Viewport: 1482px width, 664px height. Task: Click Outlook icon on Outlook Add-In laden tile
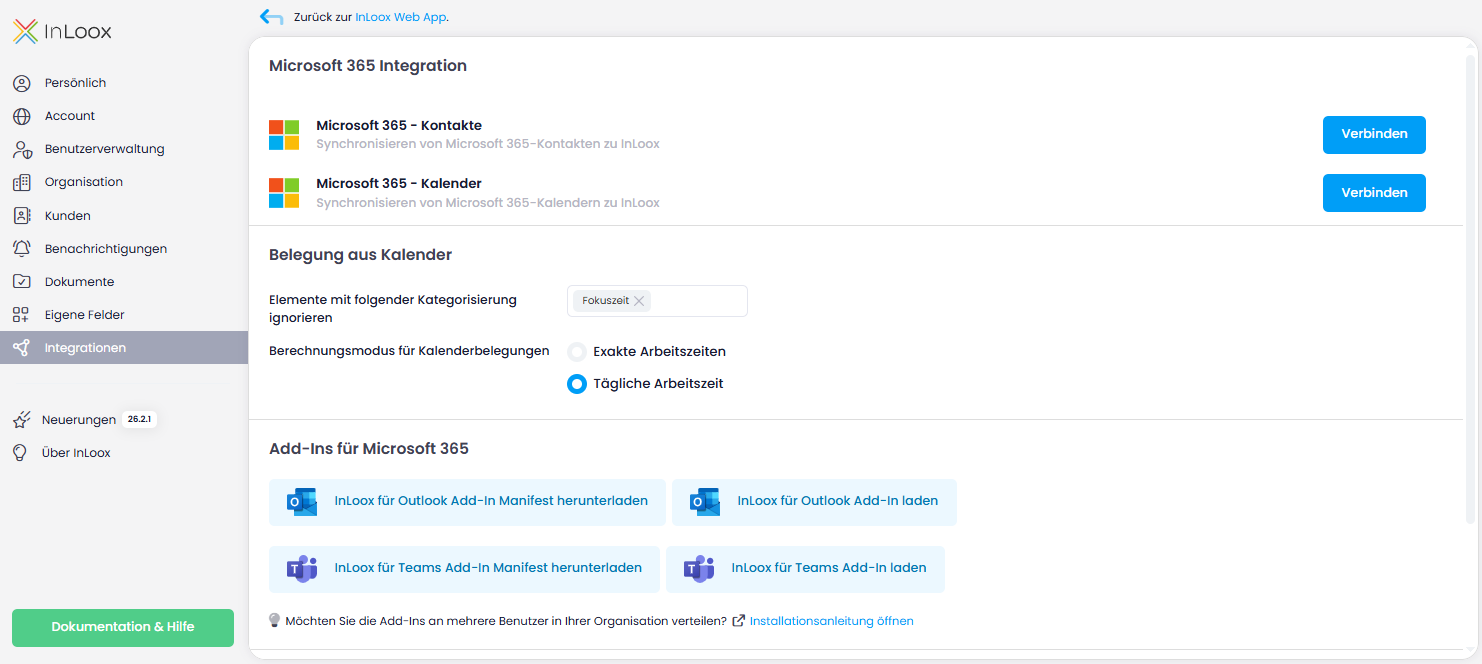tap(705, 502)
